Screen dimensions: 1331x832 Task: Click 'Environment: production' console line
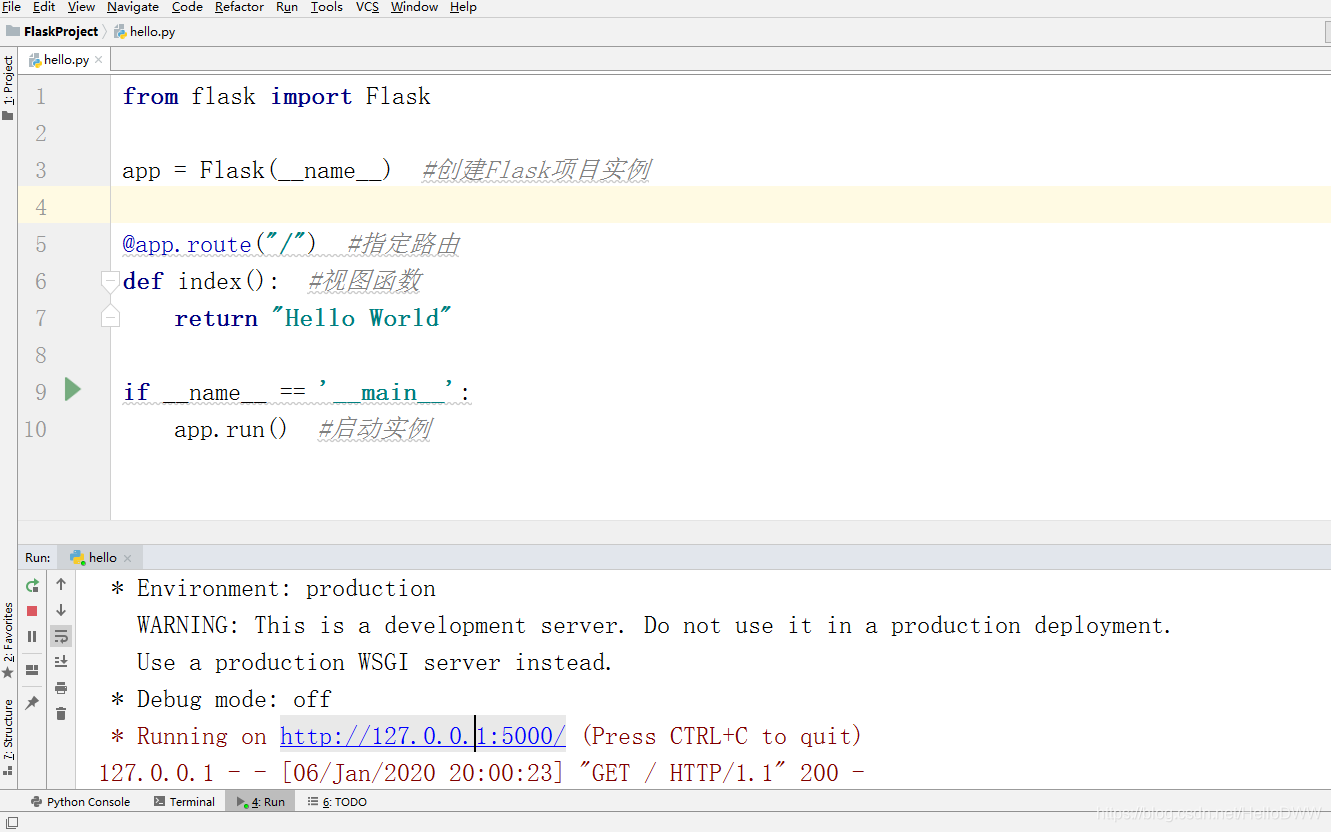point(273,588)
